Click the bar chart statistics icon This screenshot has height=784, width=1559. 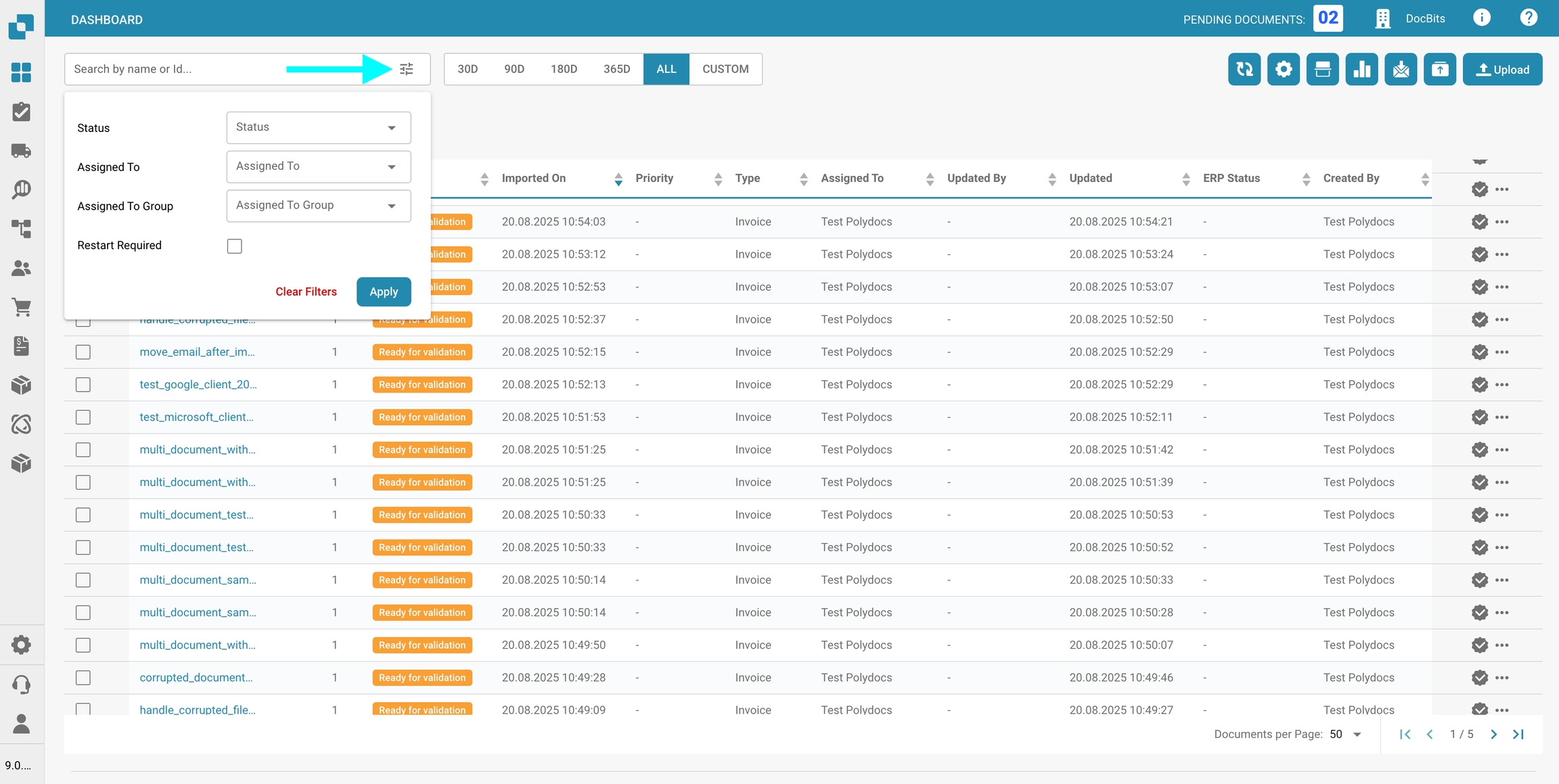click(x=1361, y=69)
